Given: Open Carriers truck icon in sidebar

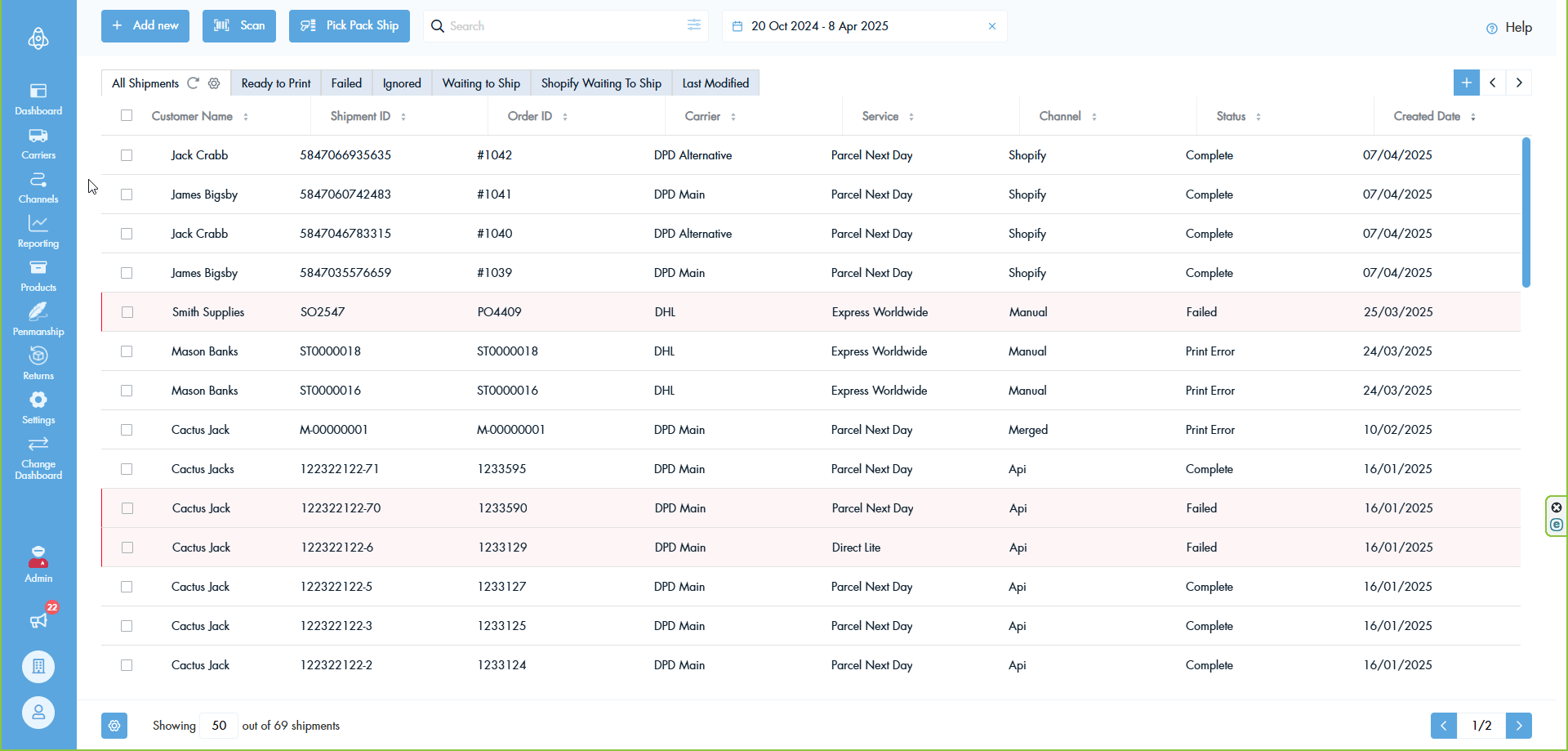Looking at the screenshot, I should coord(38,136).
